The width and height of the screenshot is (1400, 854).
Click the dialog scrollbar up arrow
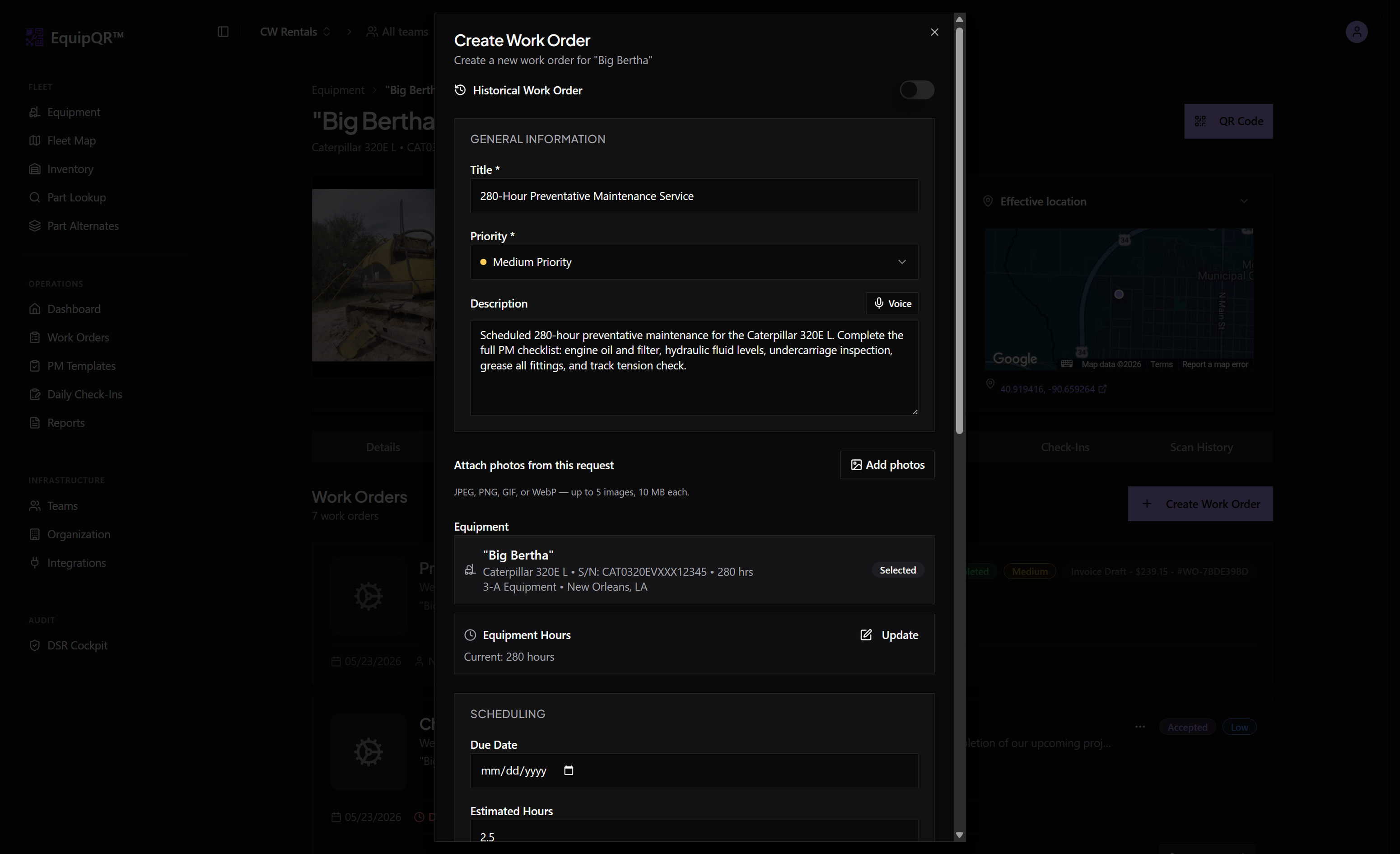coord(960,19)
